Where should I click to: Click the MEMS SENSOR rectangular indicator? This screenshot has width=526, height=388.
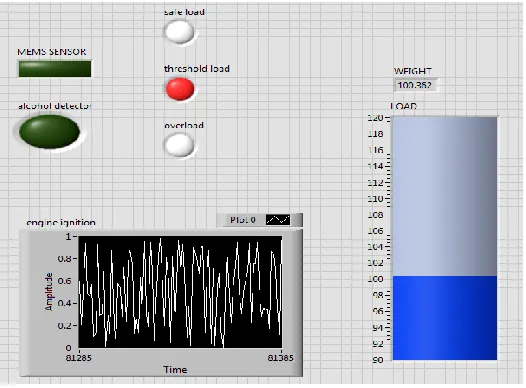55,69
